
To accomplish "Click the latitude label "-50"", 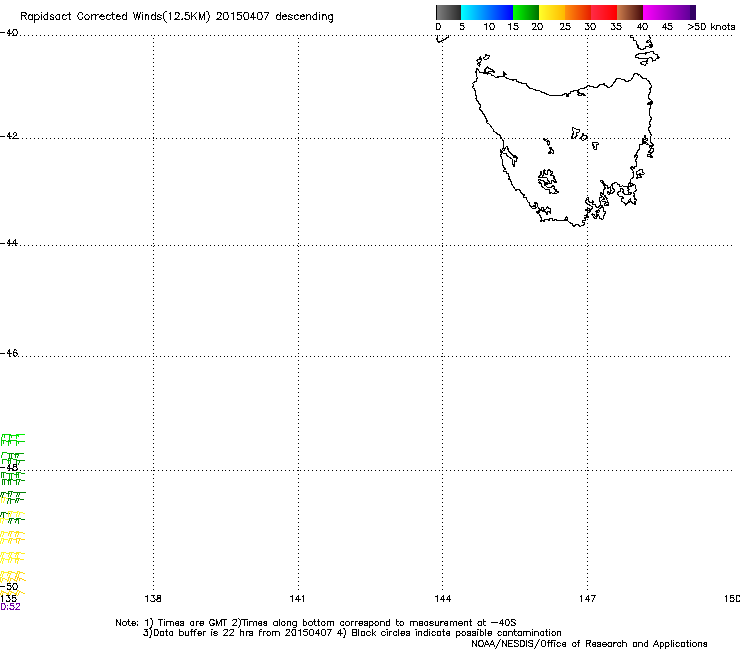I will (x=9, y=587).
